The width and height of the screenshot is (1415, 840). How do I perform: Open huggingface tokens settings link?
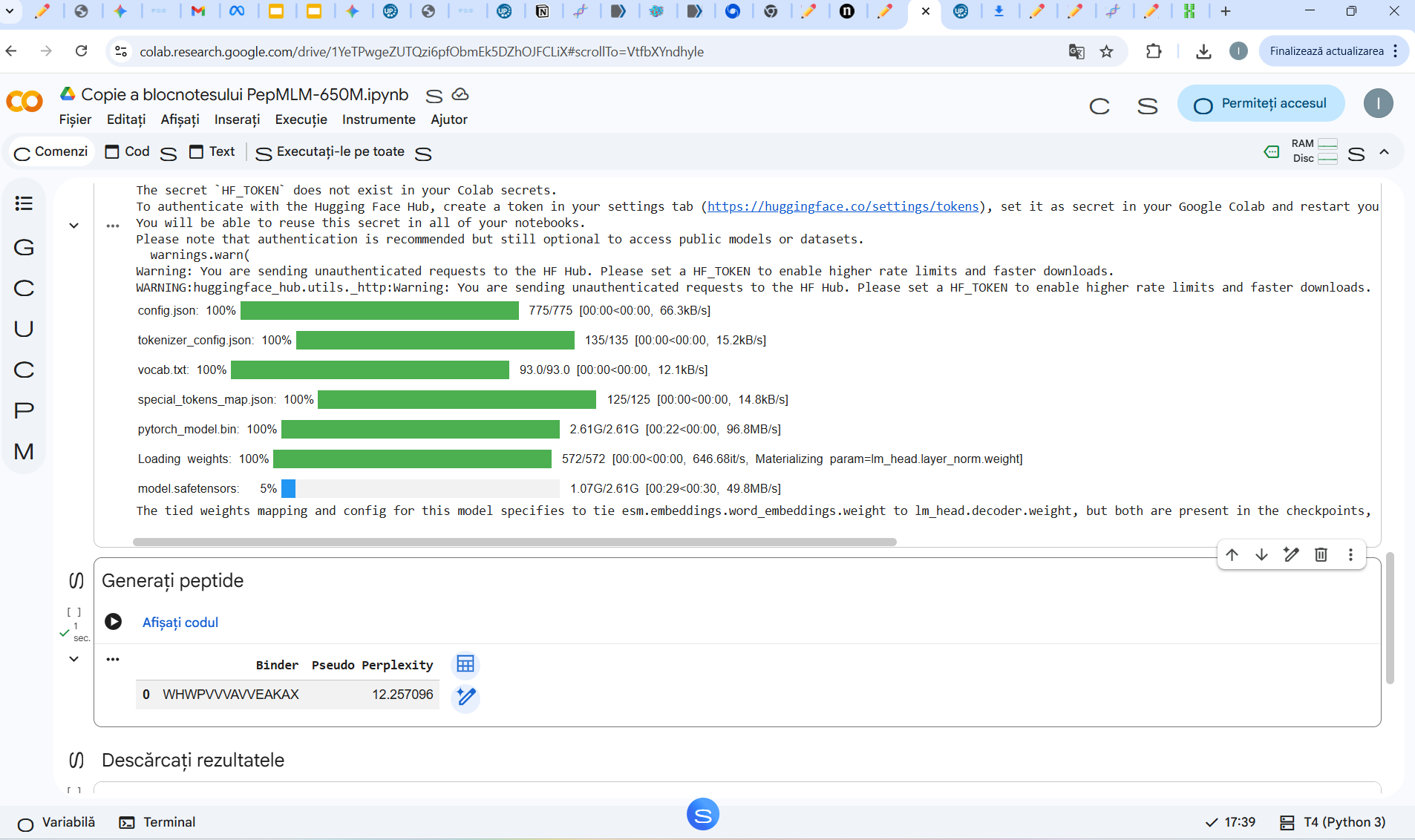843,206
